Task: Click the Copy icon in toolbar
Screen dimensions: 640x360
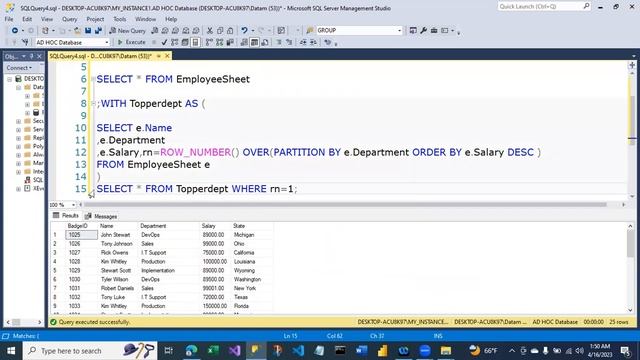Action: [220, 31]
